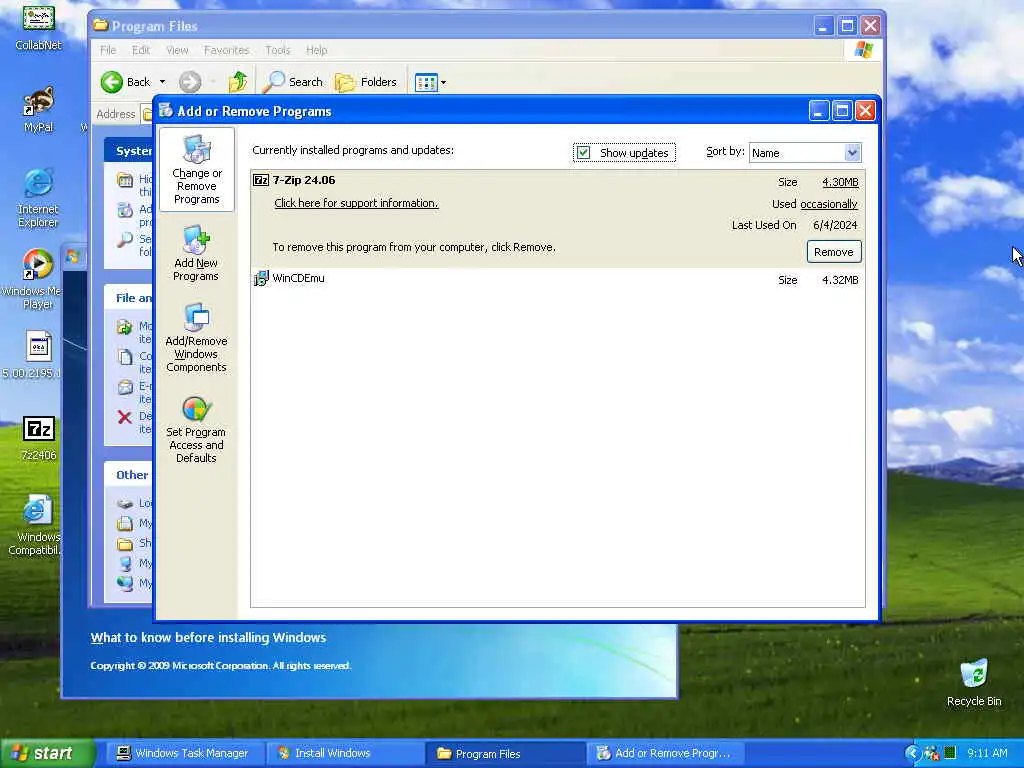The width and height of the screenshot is (1024, 768).
Task: Click the occasionally usage link
Action: pos(829,204)
